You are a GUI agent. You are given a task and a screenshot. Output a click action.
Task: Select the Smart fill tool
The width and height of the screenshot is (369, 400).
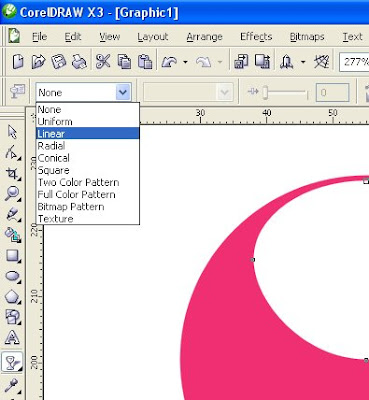click(x=13, y=235)
